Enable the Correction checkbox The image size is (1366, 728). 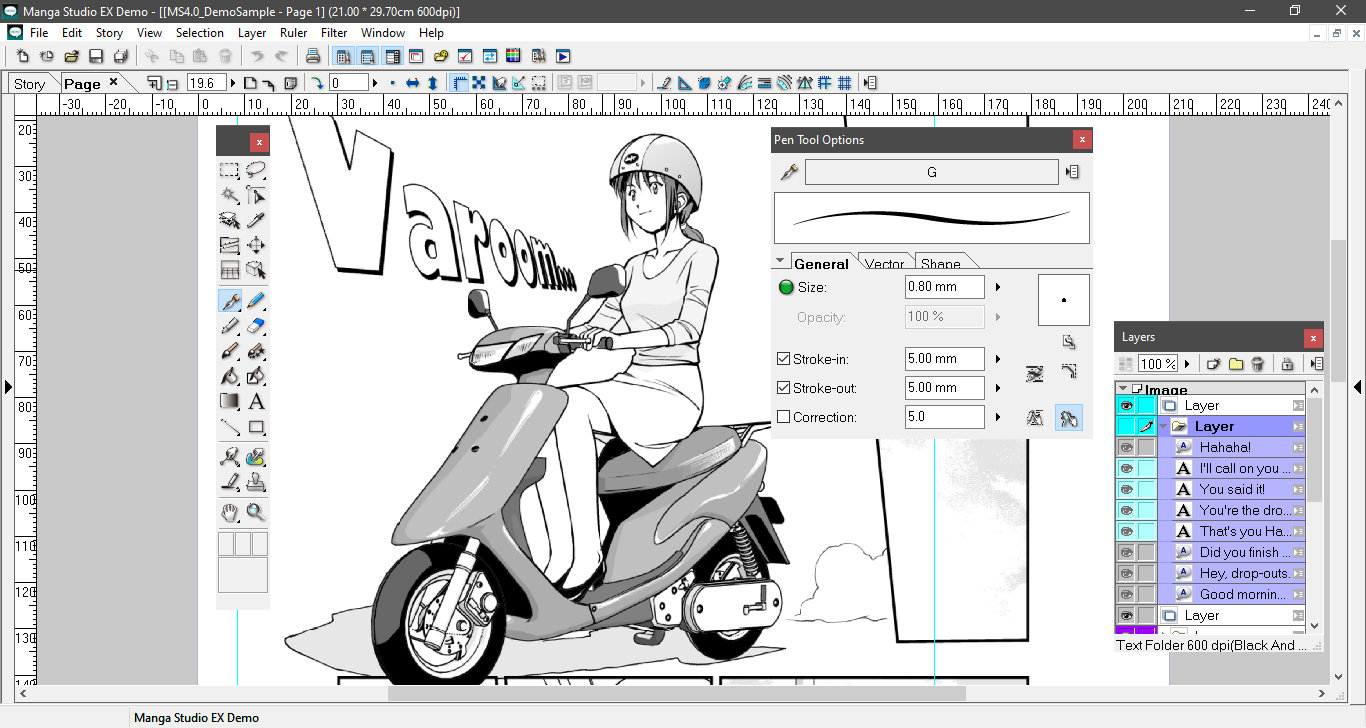[x=784, y=417]
